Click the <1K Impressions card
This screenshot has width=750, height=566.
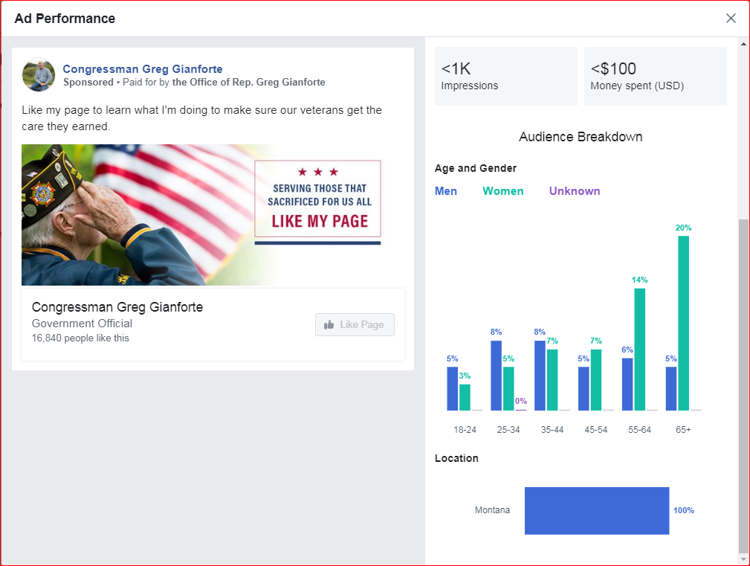506,76
